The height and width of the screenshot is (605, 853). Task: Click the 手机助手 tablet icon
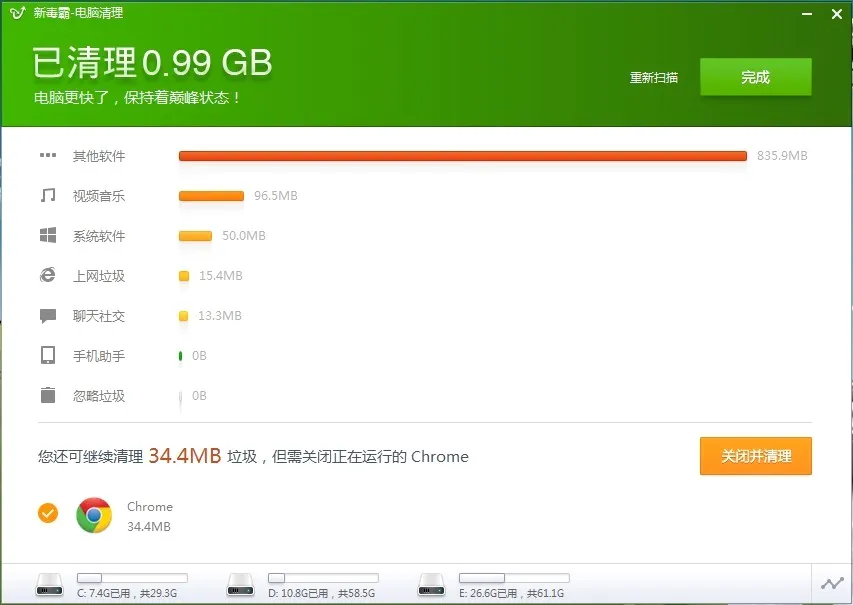(x=48, y=356)
